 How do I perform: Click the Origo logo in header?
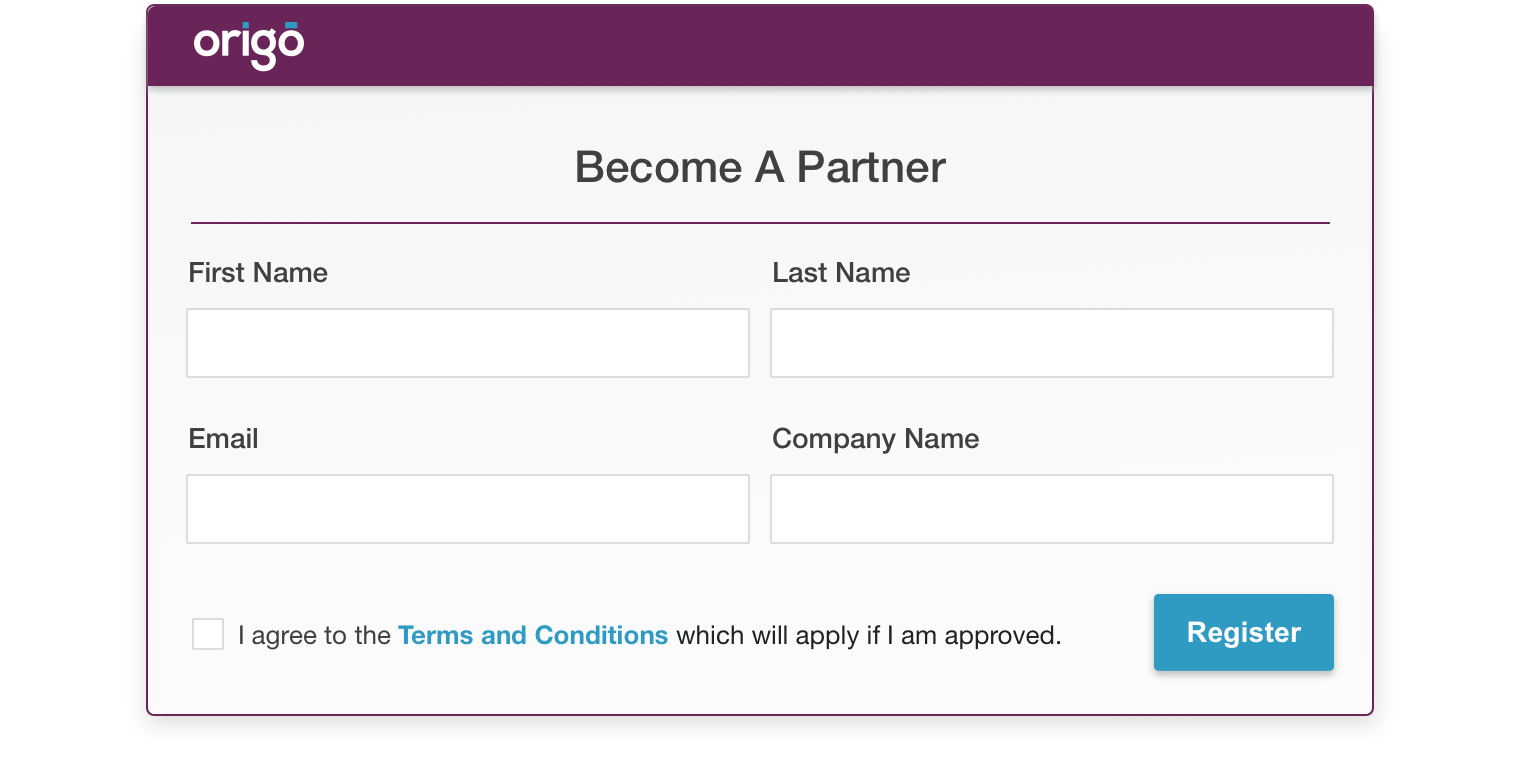pyautogui.click(x=249, y=46)
